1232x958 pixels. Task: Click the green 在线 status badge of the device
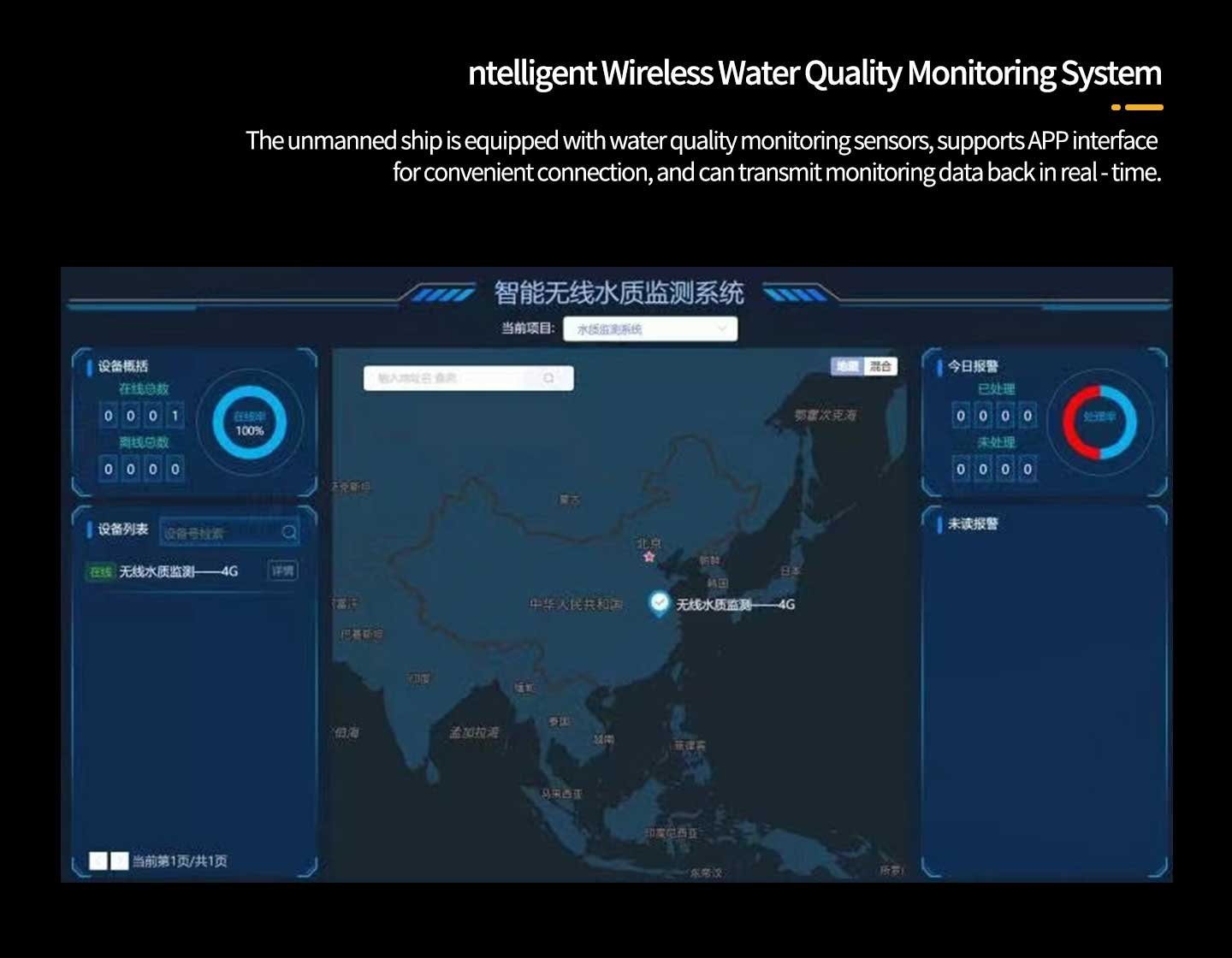(101, 571)
